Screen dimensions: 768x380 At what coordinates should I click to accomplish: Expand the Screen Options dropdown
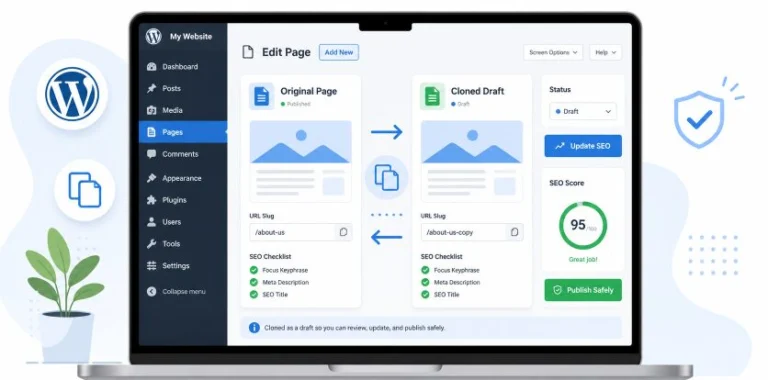[x=553, y=52]
